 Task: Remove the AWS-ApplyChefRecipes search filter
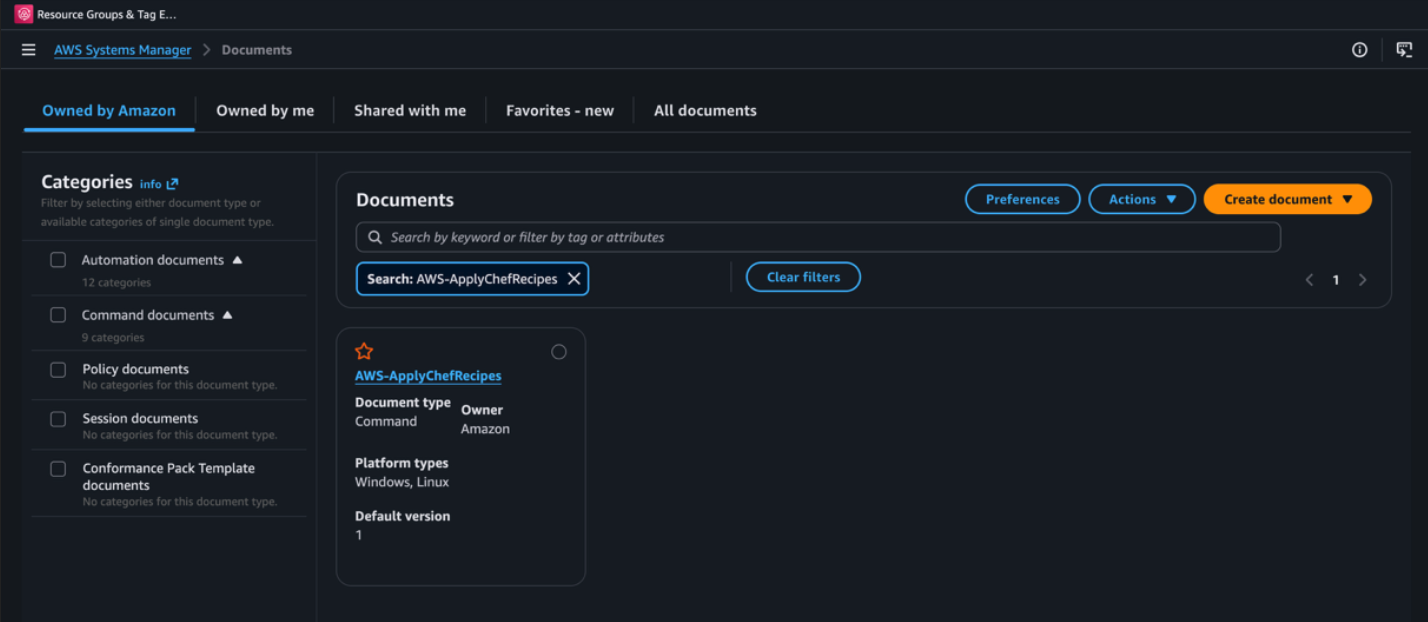[574, 279]
